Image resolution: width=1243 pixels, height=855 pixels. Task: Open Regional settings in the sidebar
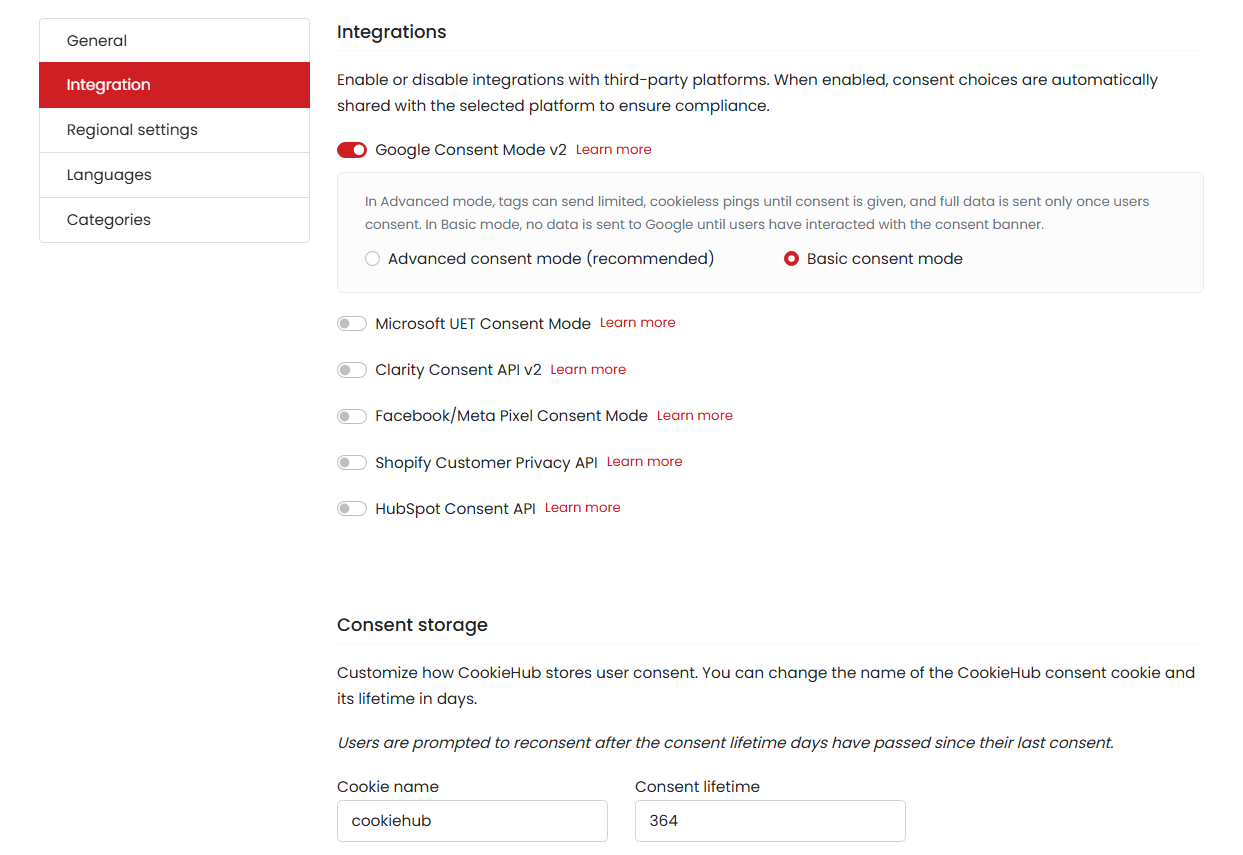coord(174,130)
